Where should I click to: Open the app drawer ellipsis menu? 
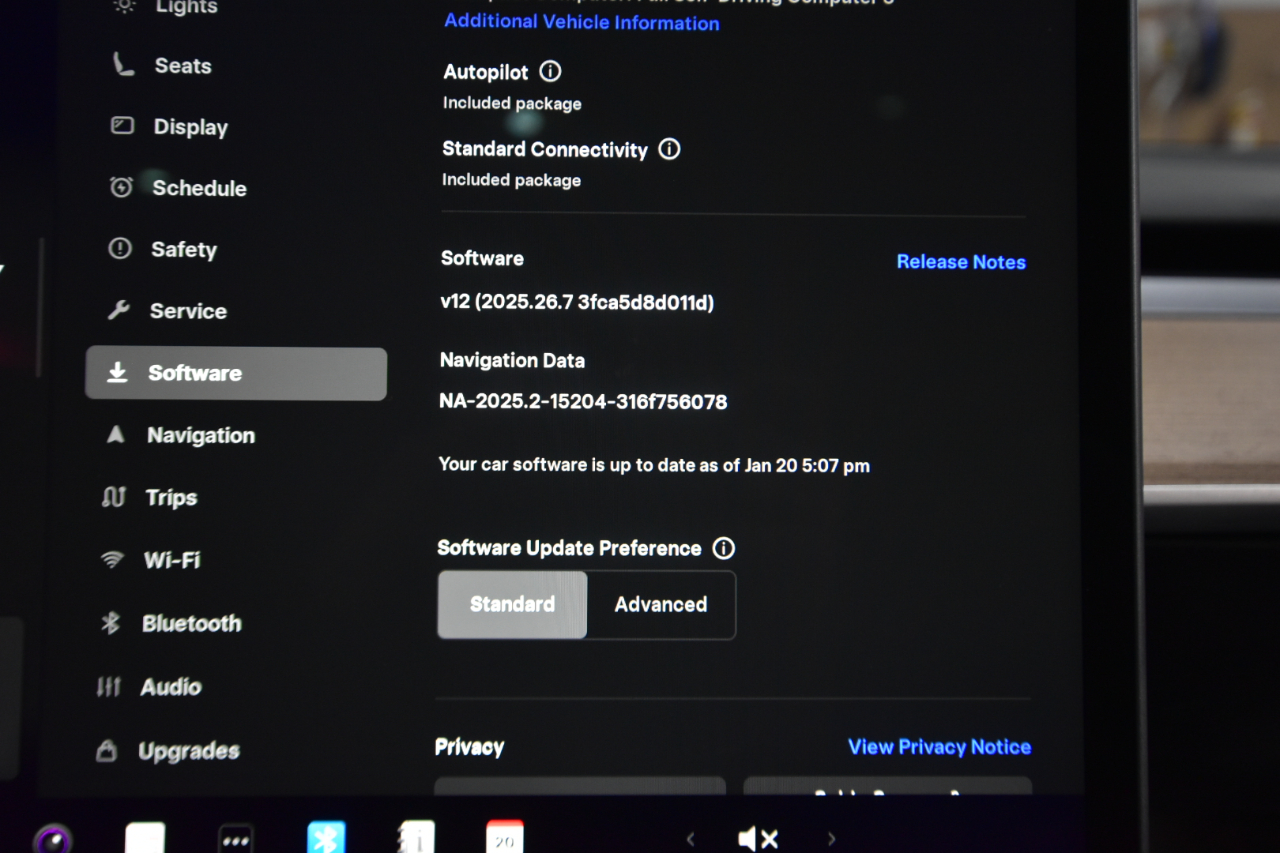point(236,838)
